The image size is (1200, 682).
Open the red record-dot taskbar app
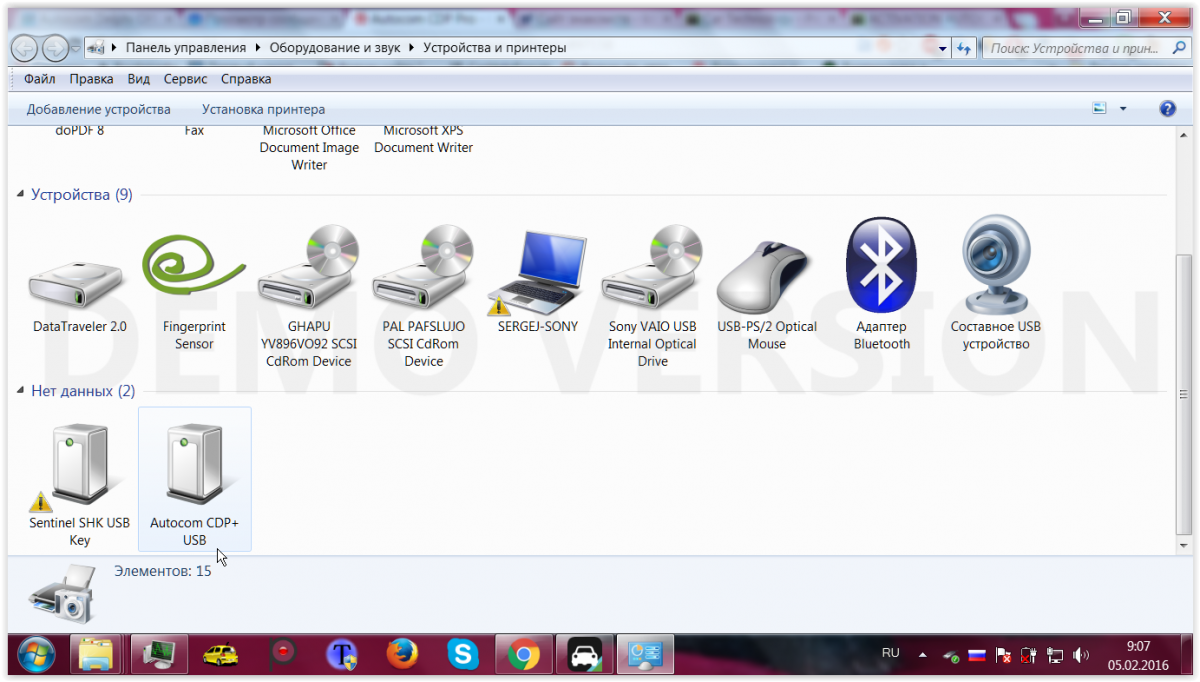283,655
